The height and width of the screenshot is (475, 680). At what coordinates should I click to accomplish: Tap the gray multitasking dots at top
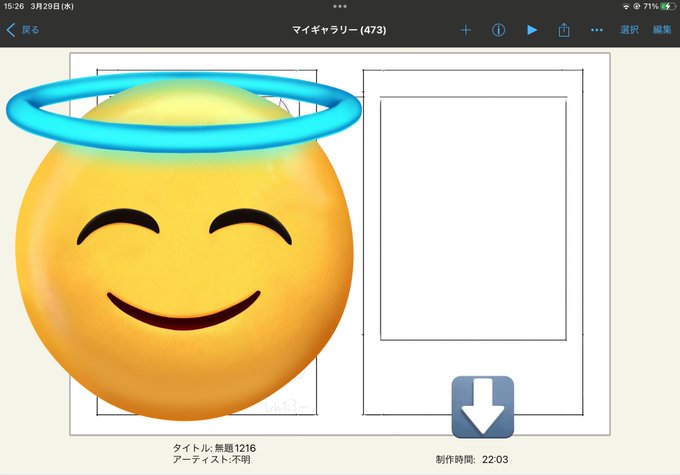[340, 6]
